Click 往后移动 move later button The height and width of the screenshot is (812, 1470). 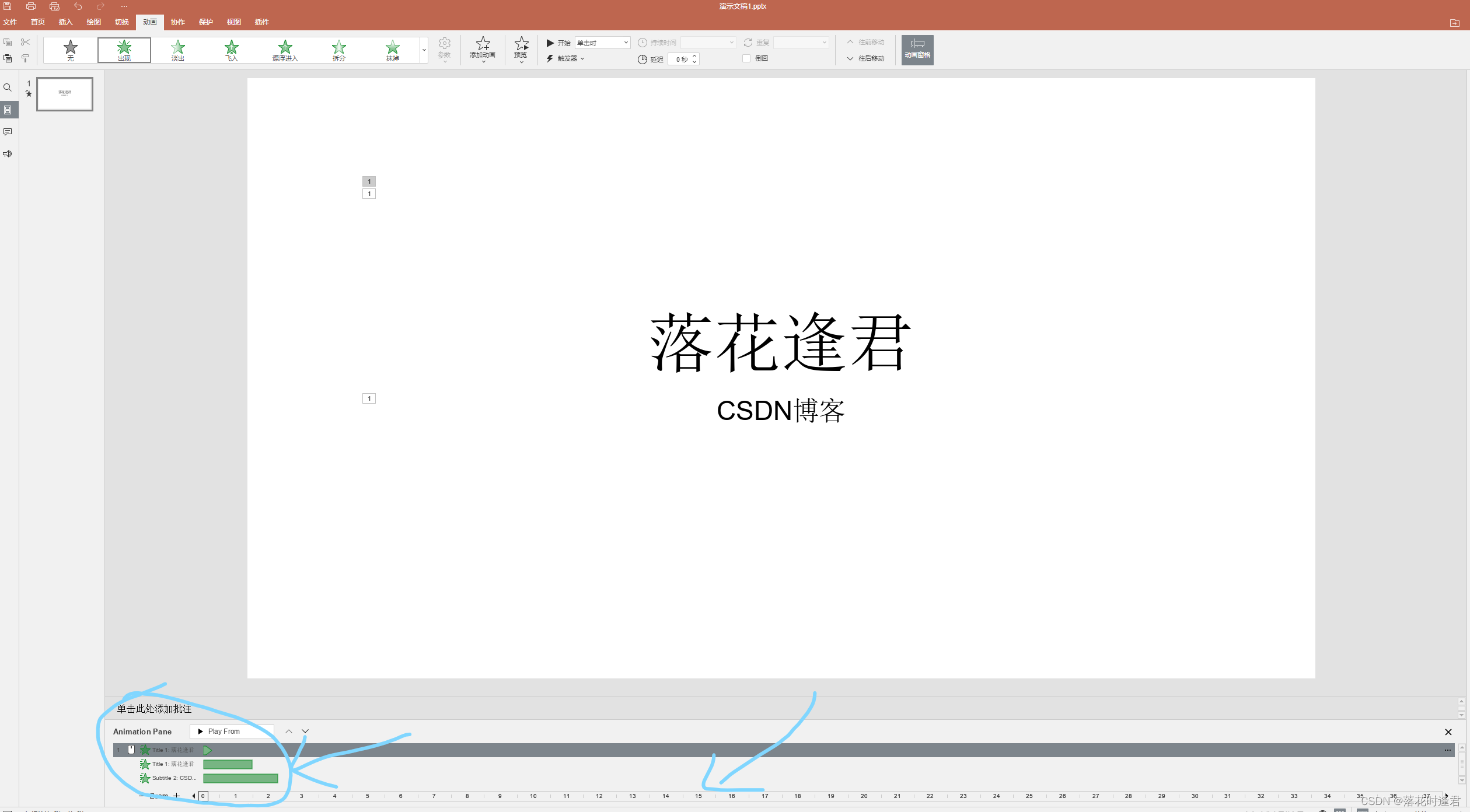[x=866, y=58]
